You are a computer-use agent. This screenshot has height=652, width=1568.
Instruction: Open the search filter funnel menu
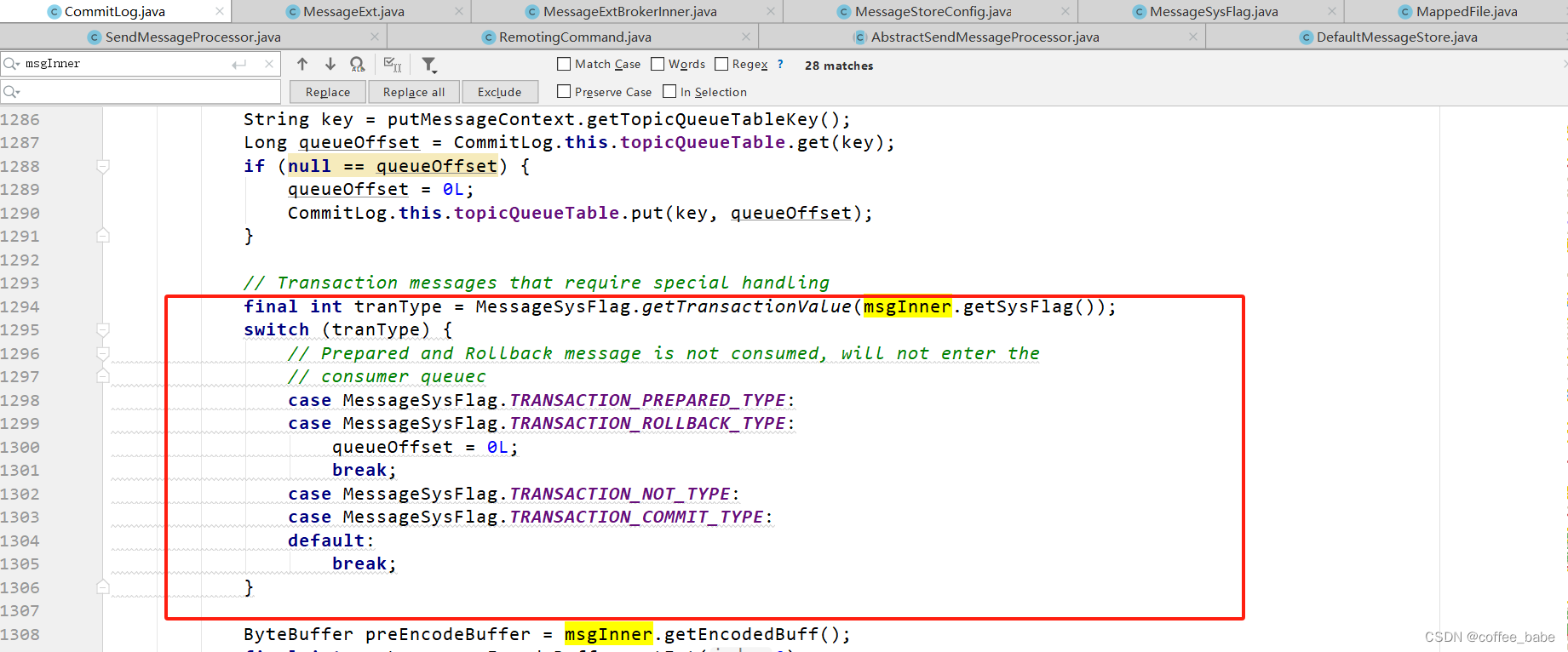tap(429, 65)
